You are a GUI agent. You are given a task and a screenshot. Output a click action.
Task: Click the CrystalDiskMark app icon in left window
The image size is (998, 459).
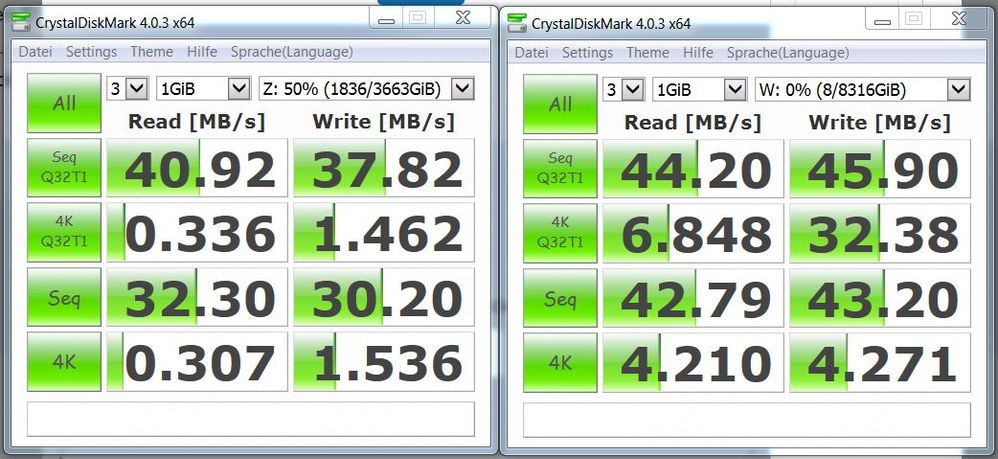pos(22,22)
